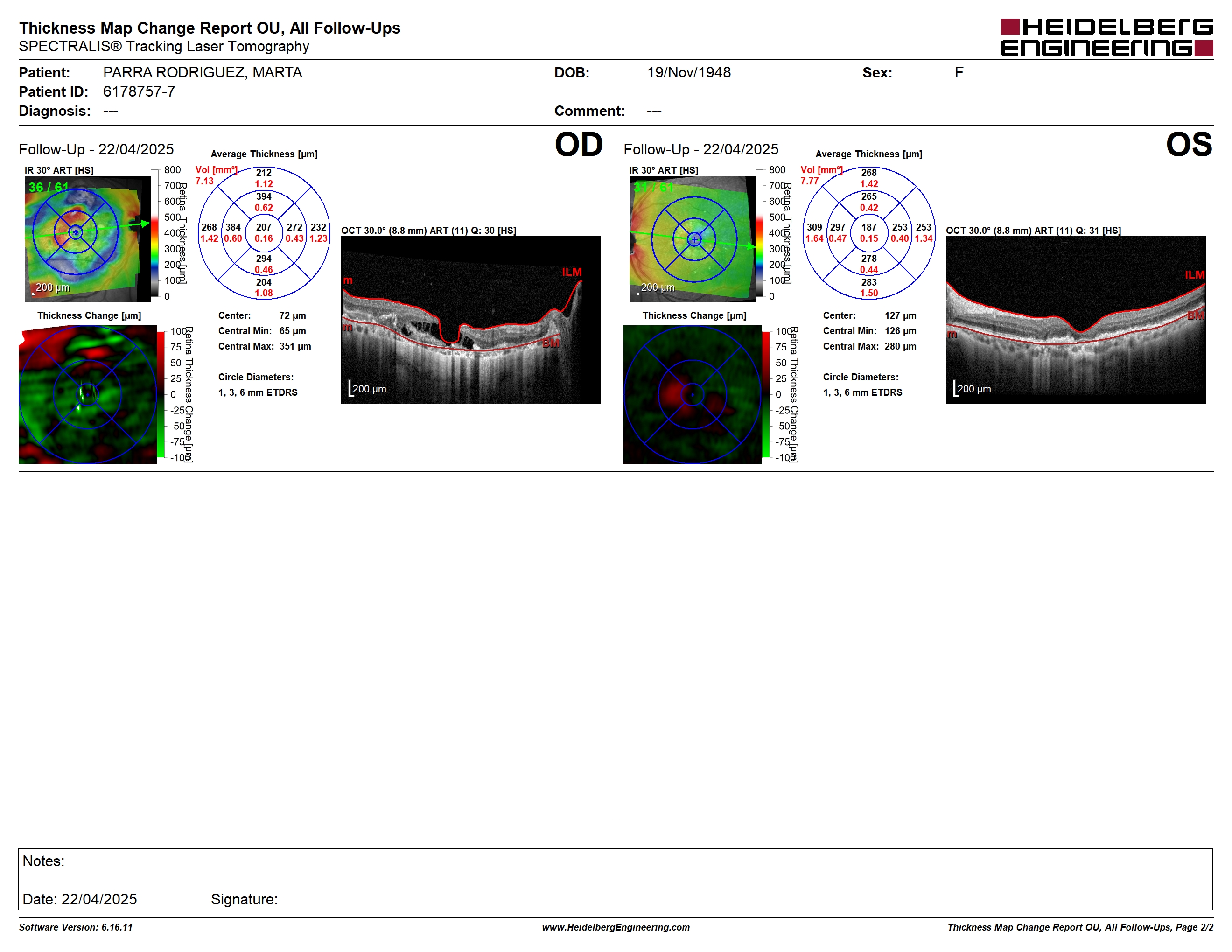Click the OS Thickness Change map
The height and width of the screenshot is (952, 1232).
pos(692,395)
